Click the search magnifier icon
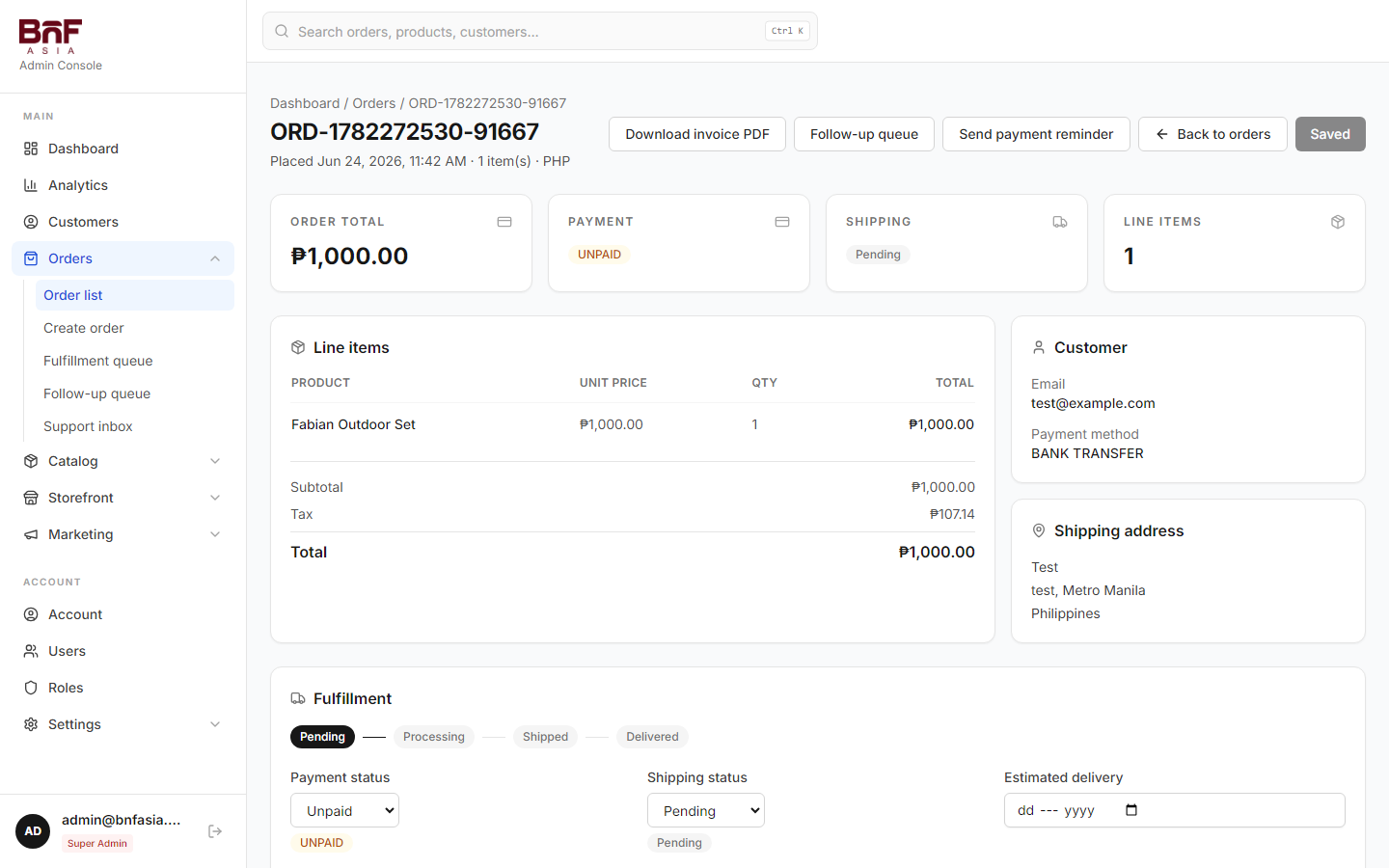 coord(282,31)
